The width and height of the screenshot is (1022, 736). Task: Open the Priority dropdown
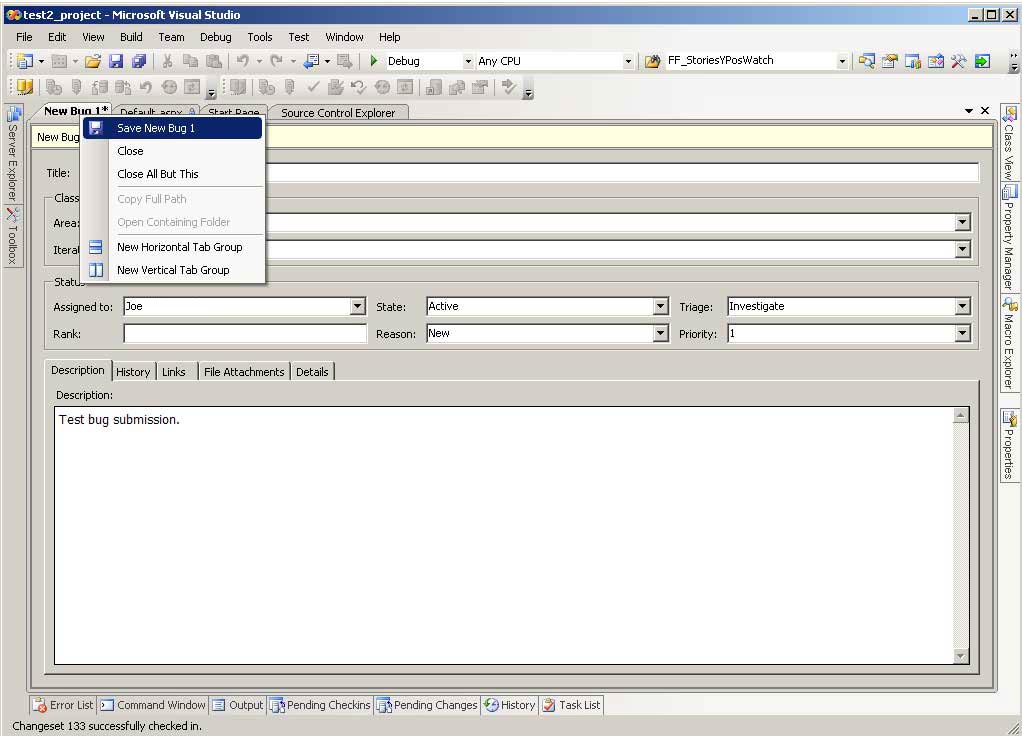point(963,333)
